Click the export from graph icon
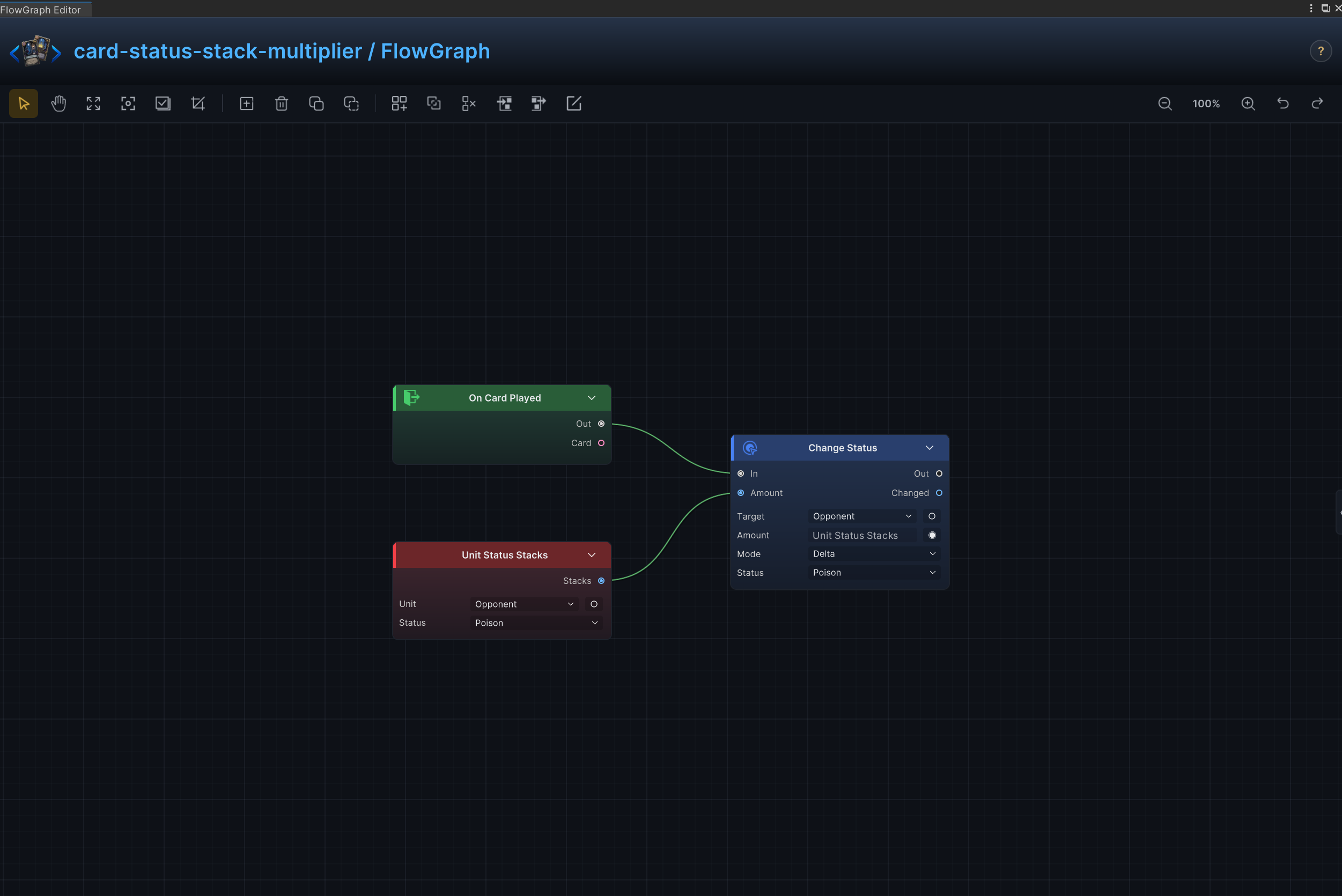Image resolution: width=1342 pixels, height=896 pixels. click(x=539, y=103)
